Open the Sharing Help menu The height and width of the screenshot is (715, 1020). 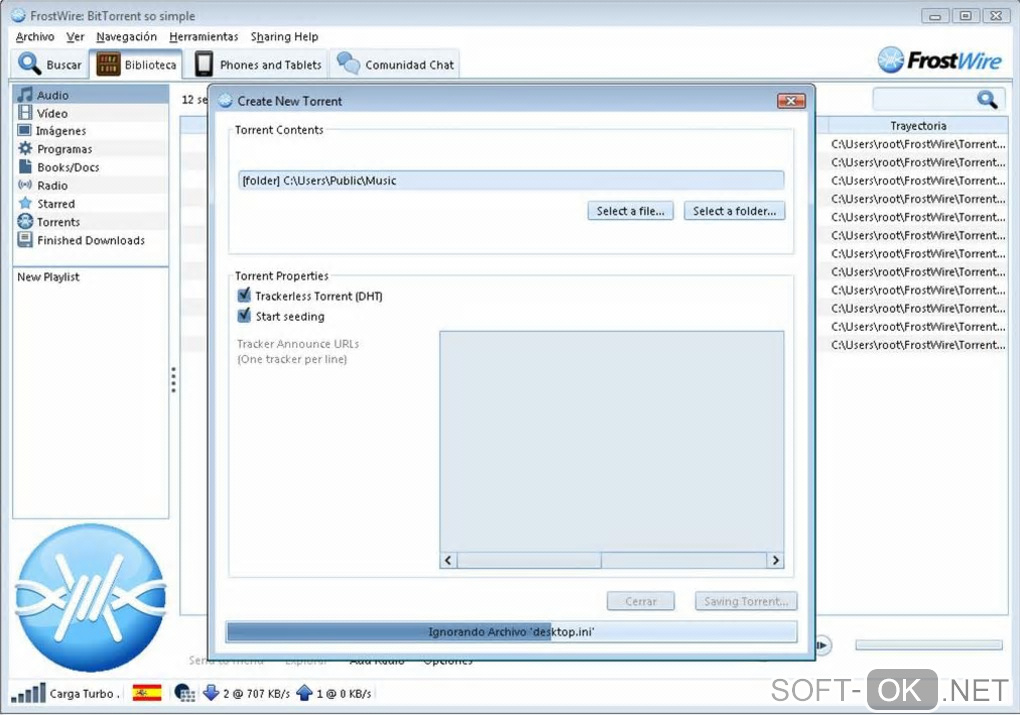pos(284,36)
